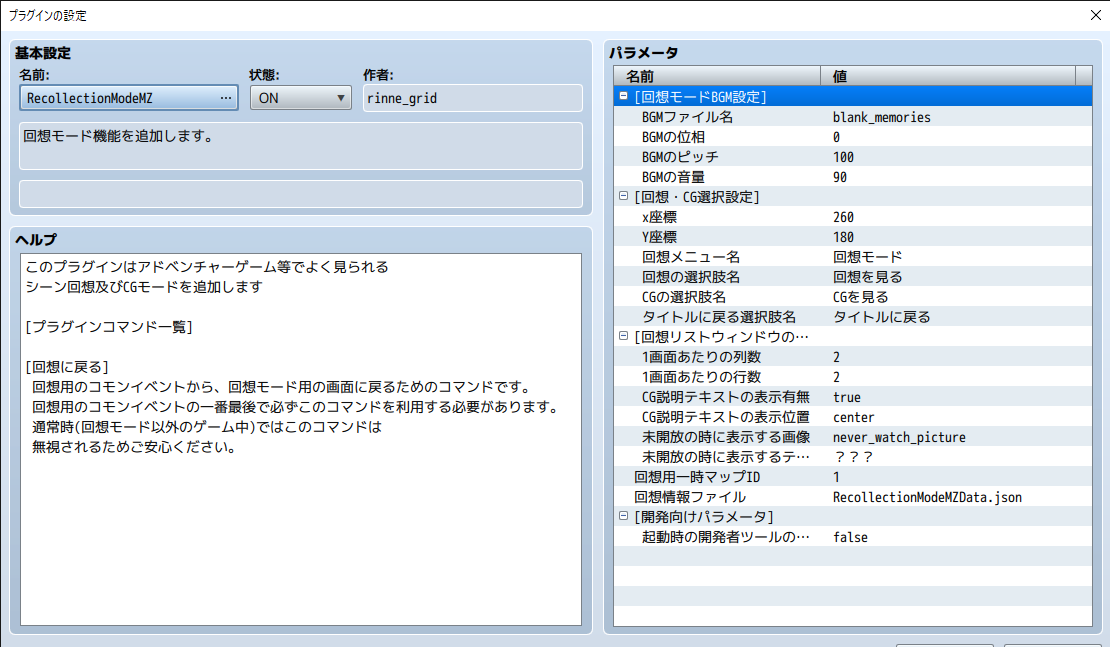This screenshot has height=647, width=1110.
Task: Edit the x座標 value of 260
Action: click(x=900, y=217)
